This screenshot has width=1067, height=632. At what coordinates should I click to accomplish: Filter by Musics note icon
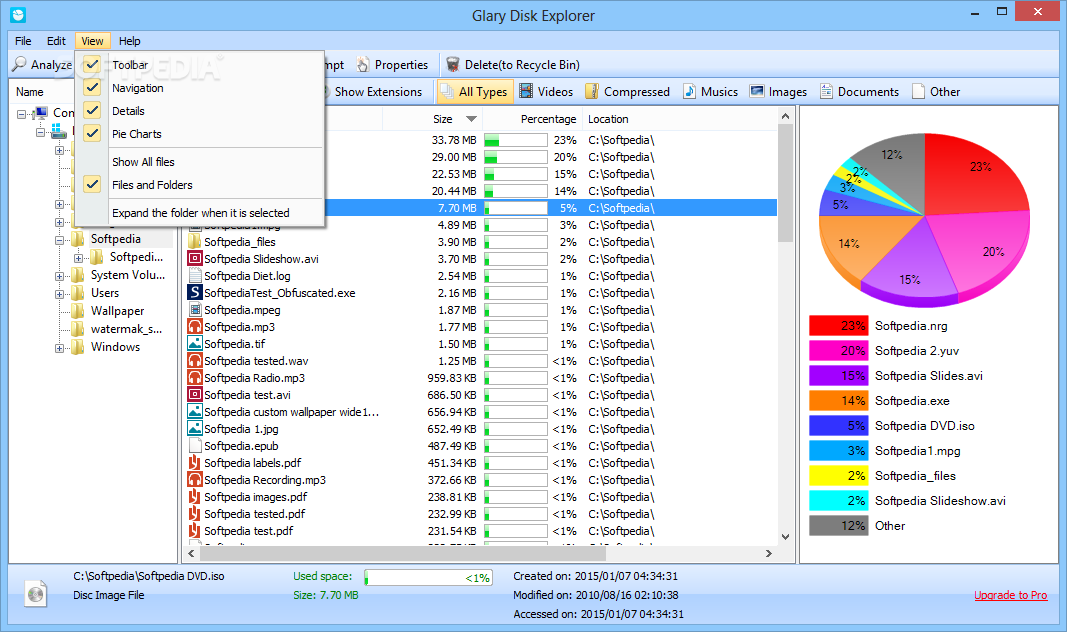(689, 91)
